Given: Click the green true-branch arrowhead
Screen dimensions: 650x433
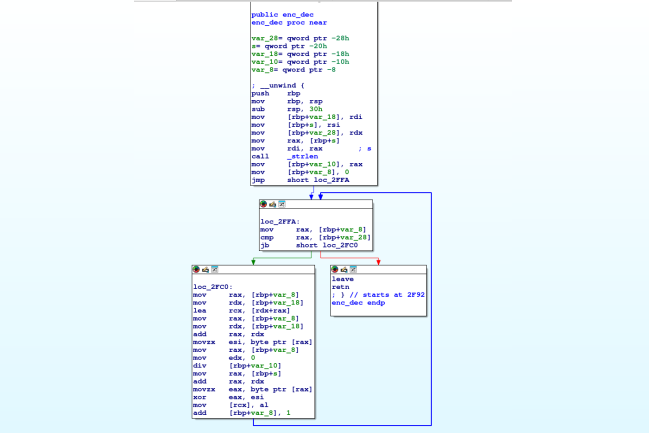Looking at the screenshot, I should [253, 262].
